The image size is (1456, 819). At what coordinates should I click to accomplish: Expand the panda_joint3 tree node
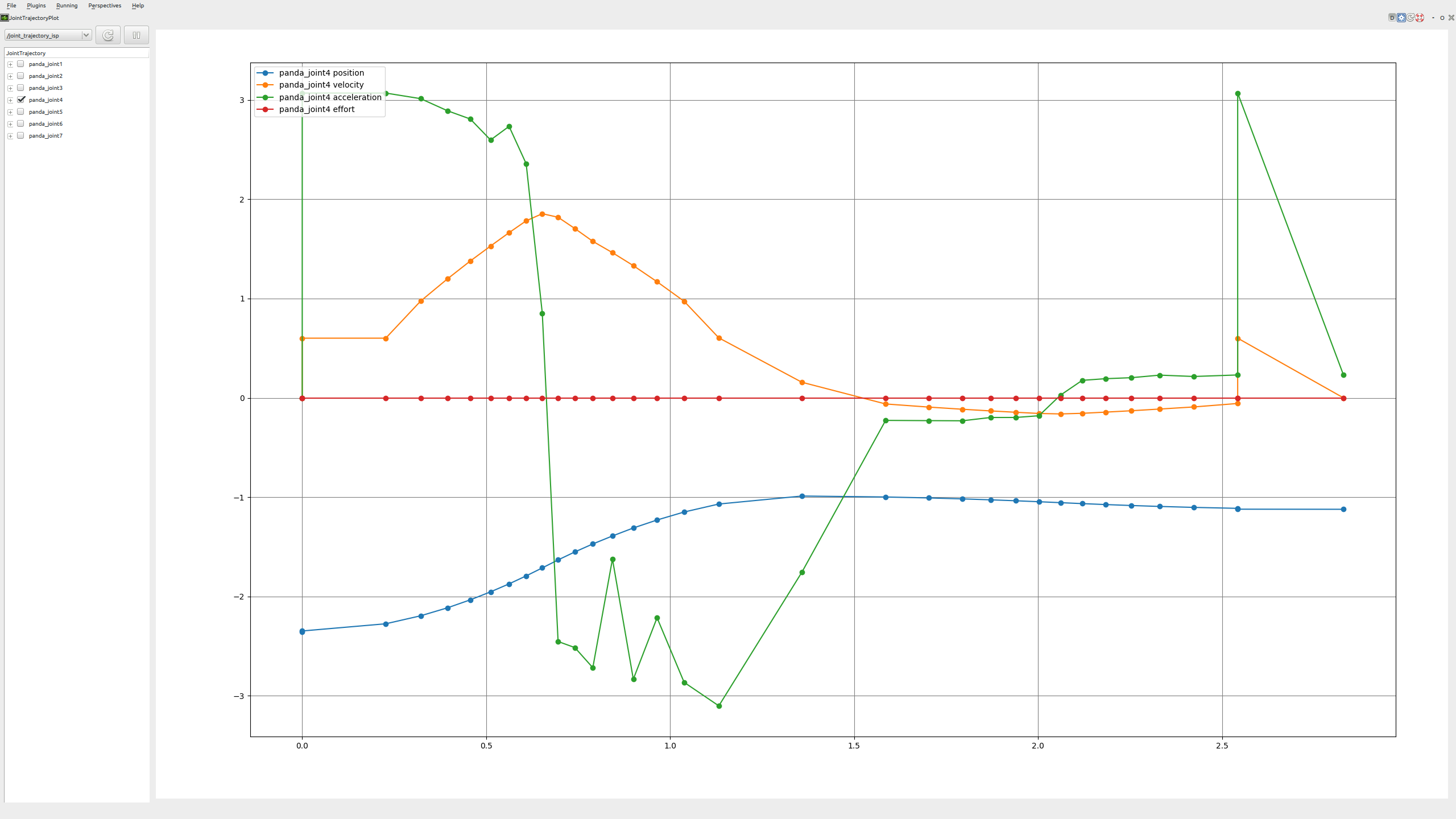[10, 88]
